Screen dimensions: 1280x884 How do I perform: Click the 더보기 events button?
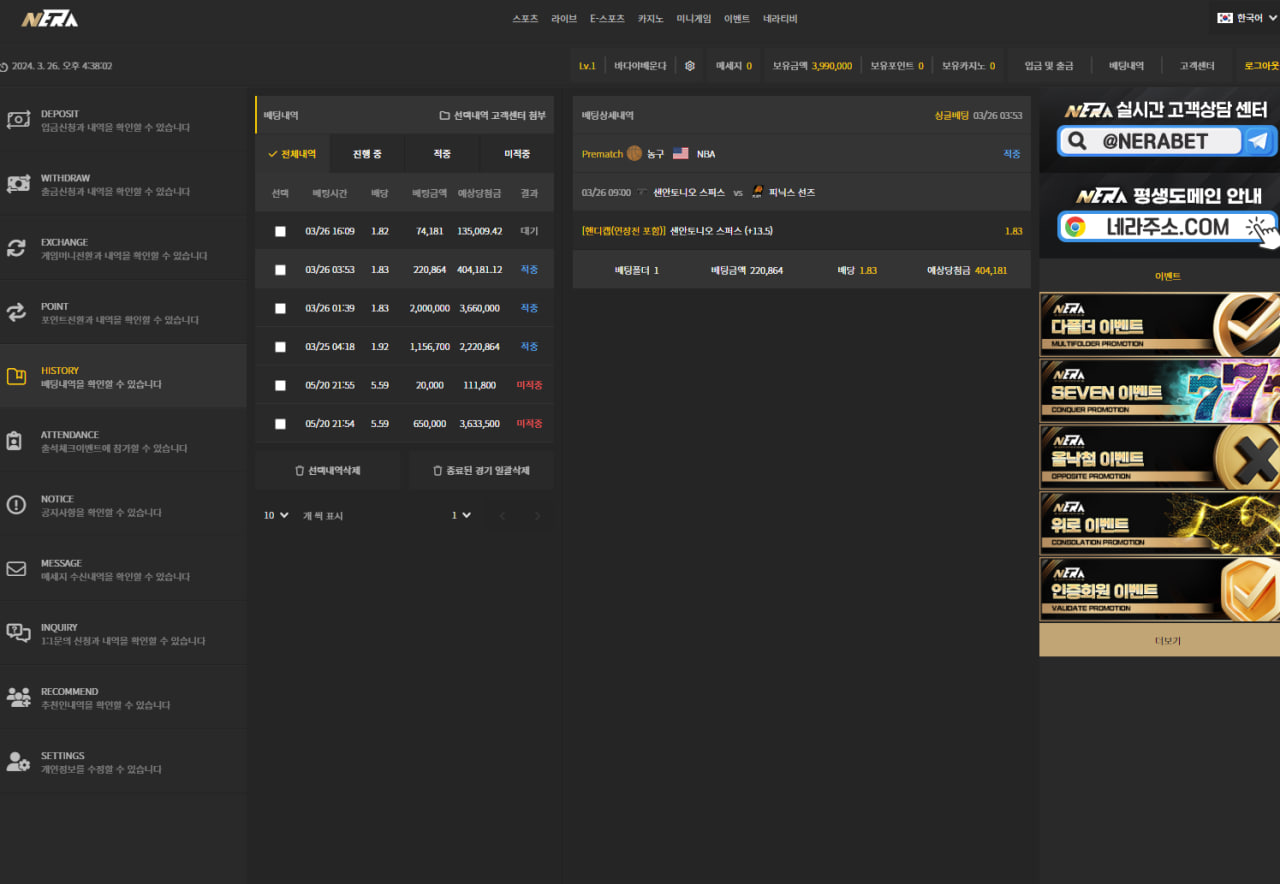pos(1159,641)
